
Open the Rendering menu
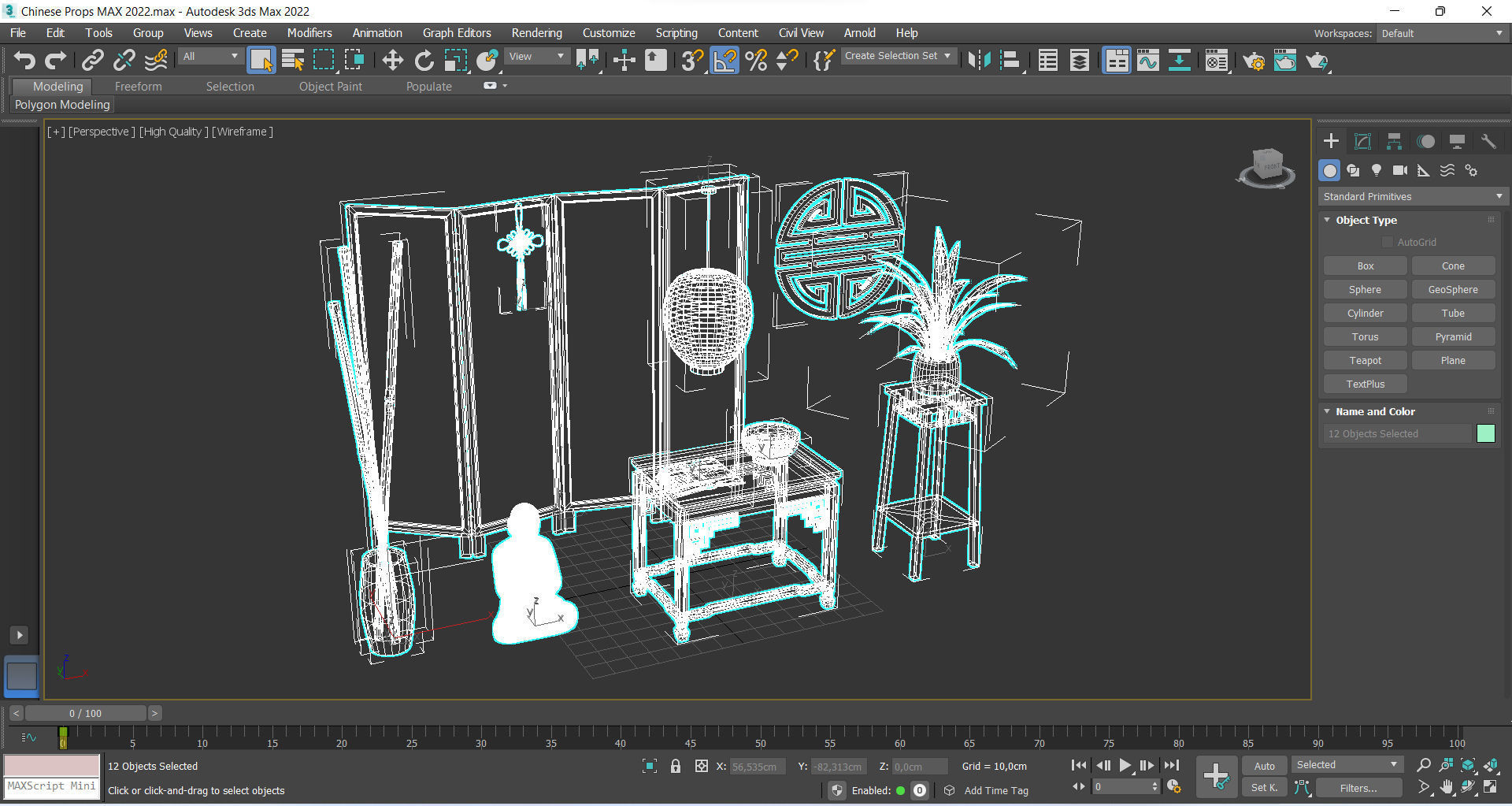536,33
